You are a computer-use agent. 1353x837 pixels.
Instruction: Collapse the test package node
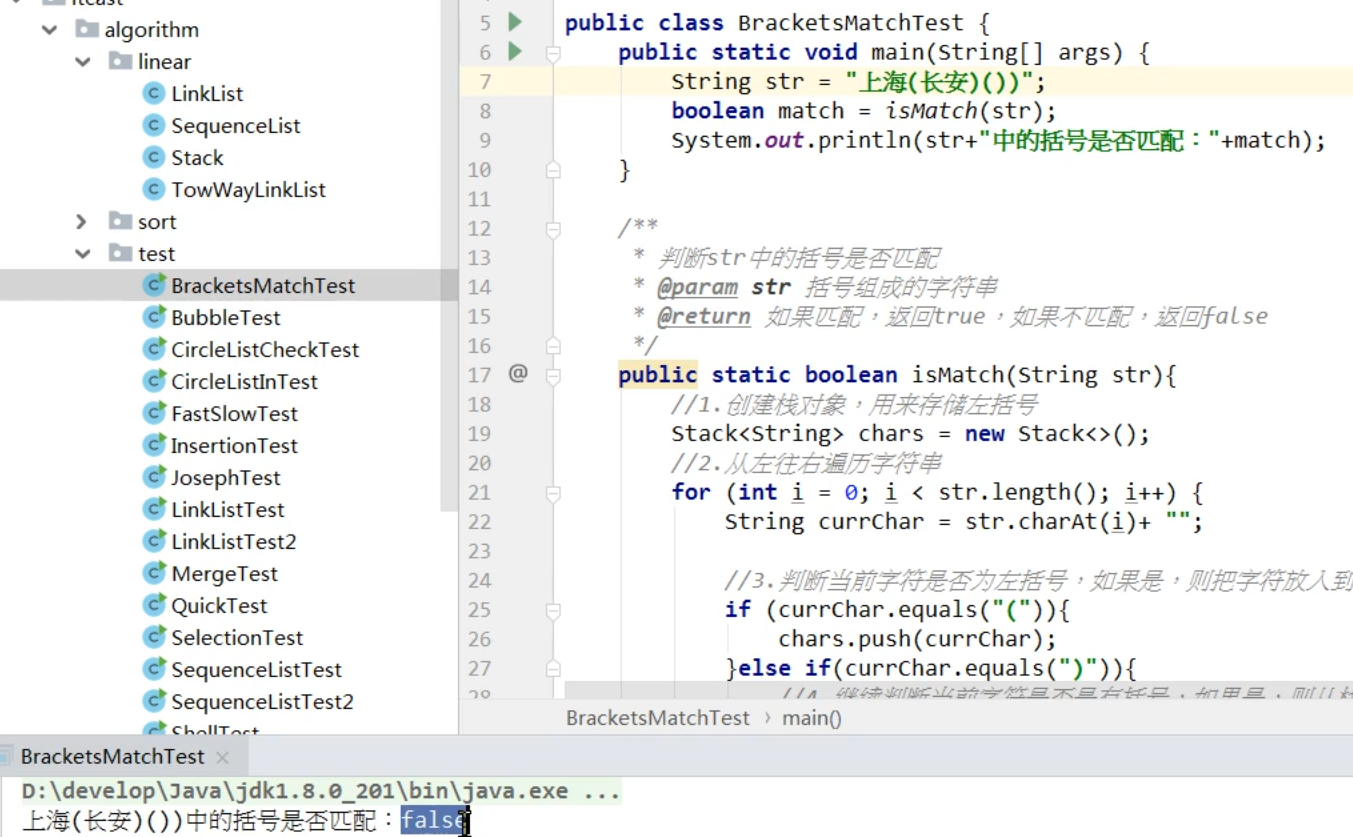click(x=83, y=254)
